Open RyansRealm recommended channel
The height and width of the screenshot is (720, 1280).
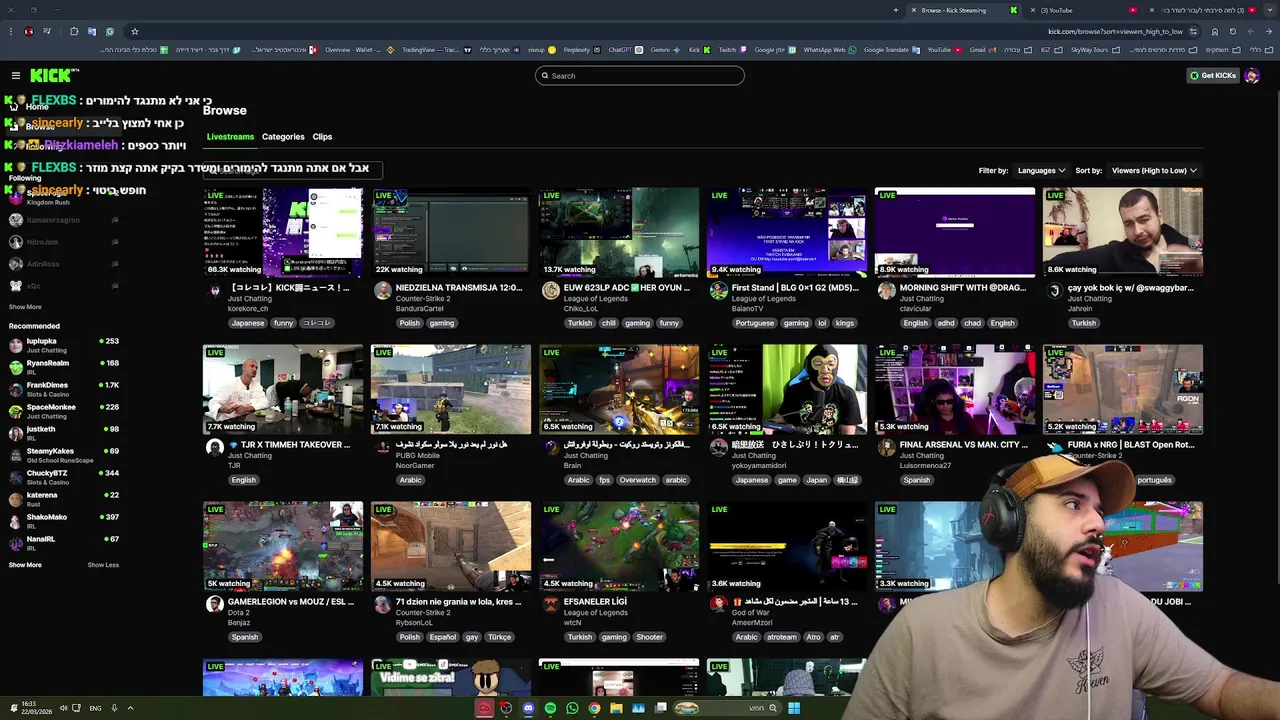(62, 367)
